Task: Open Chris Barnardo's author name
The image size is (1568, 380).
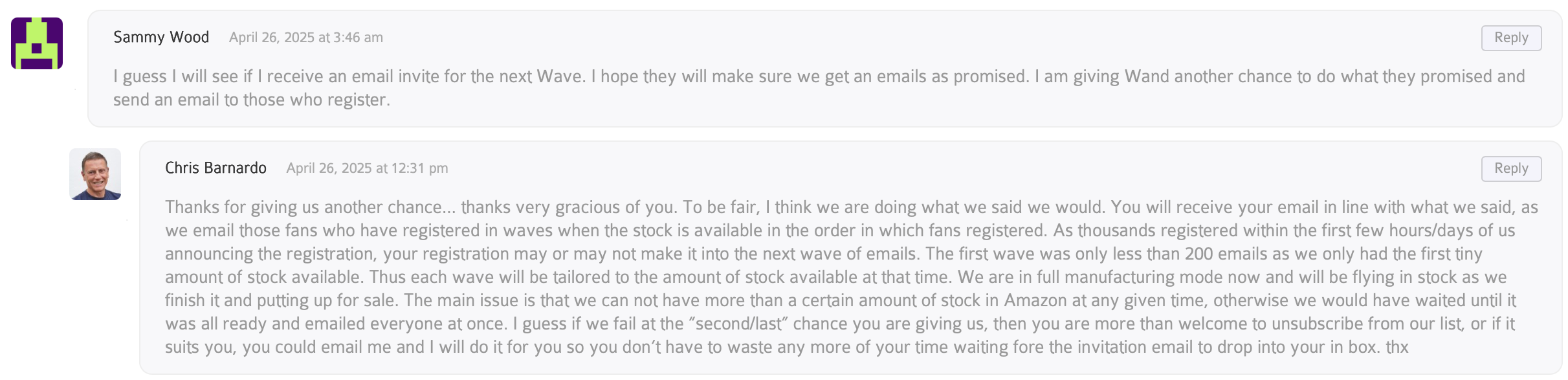Action: 215,168
